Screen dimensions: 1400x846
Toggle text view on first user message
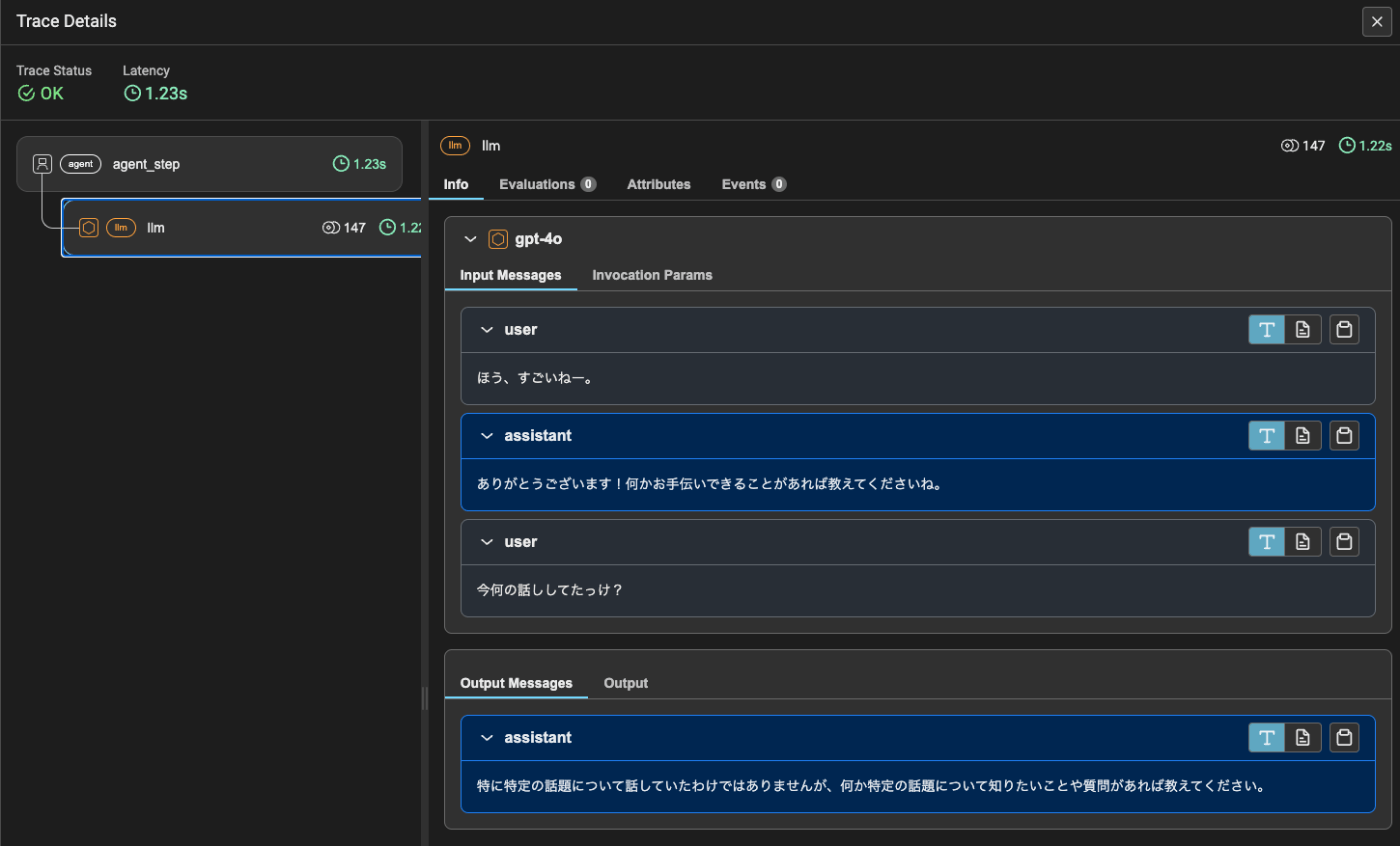coord(1267,330)
